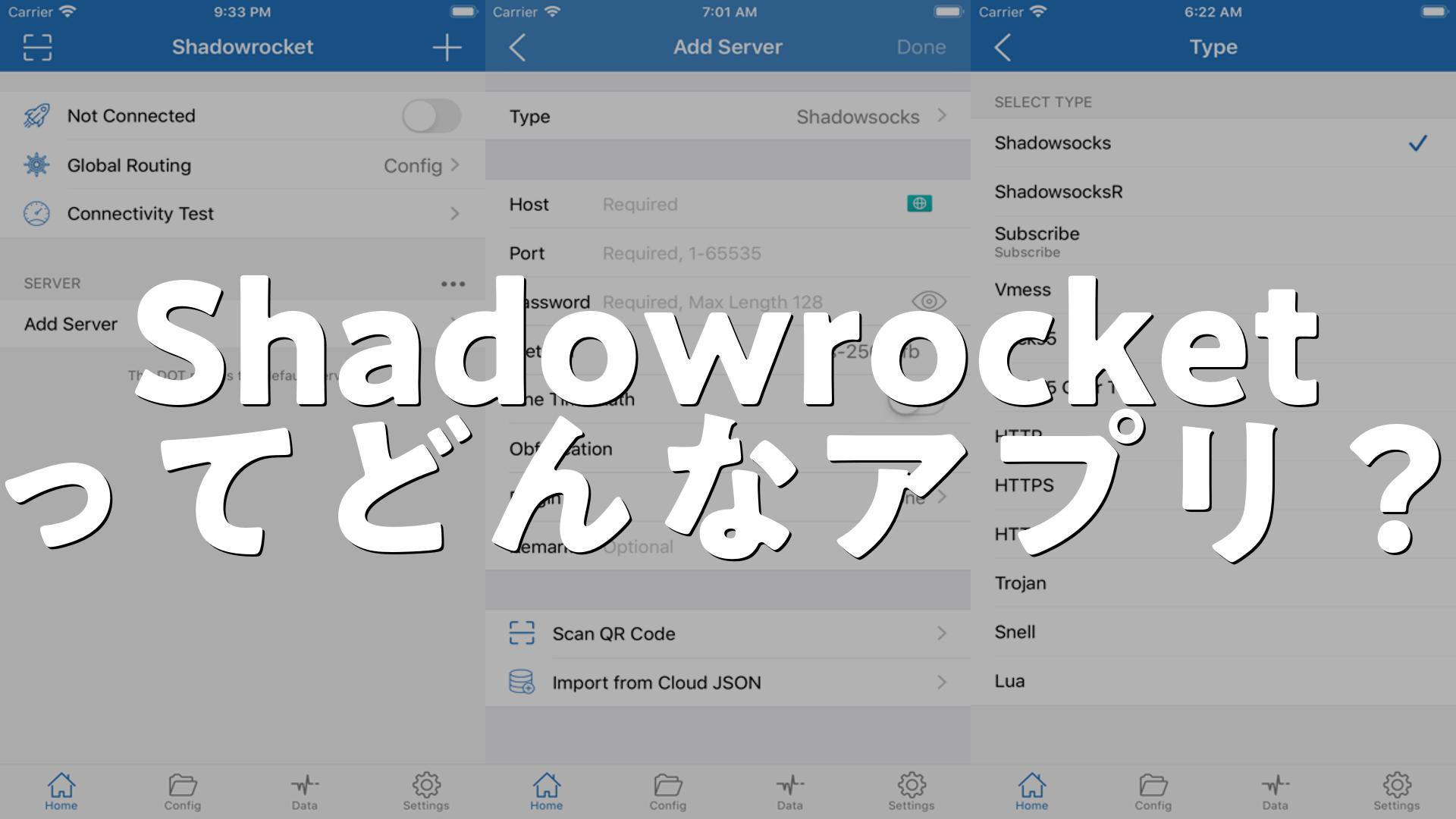Open the Data tab in the first screen
Screen dimensions: 1456x819
tap(304, 792)
